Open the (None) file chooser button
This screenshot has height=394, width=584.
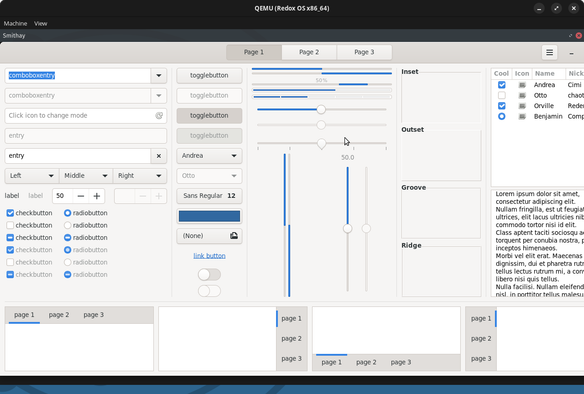[209, 236]
